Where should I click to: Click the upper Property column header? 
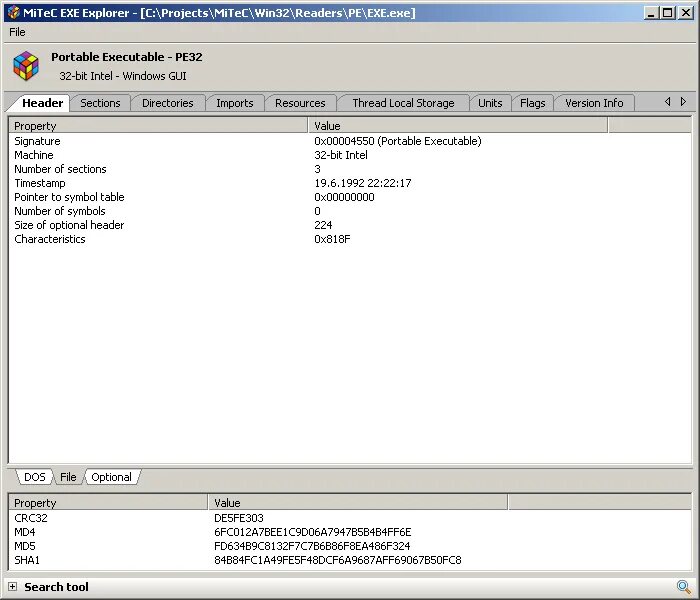click(158, 126)
